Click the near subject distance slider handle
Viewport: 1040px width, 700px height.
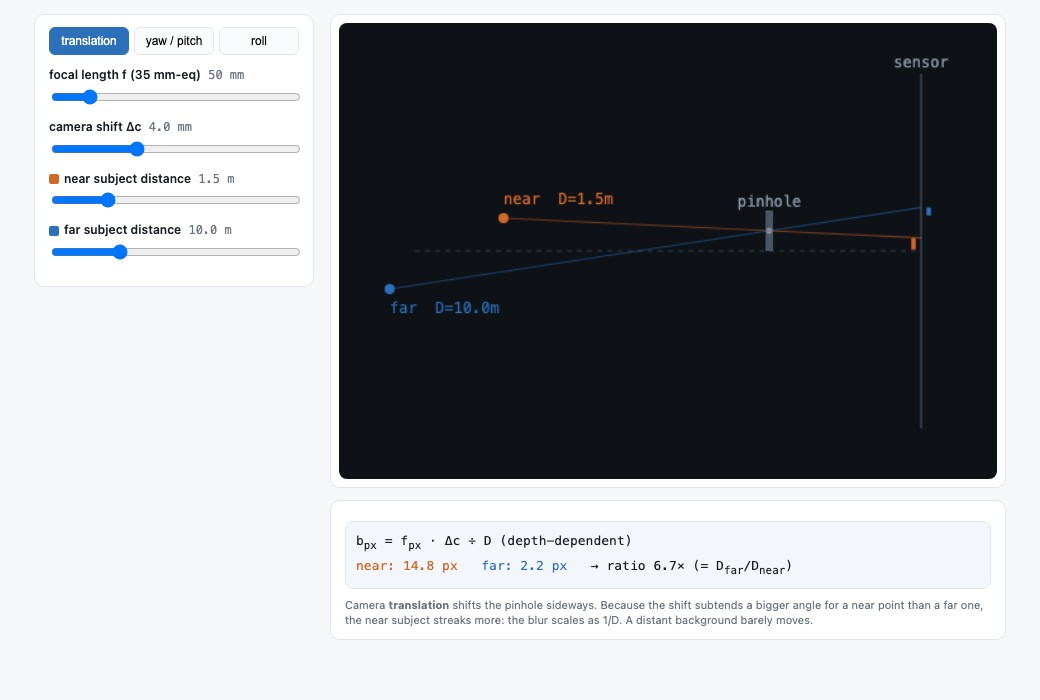click(x=108, y=200)
